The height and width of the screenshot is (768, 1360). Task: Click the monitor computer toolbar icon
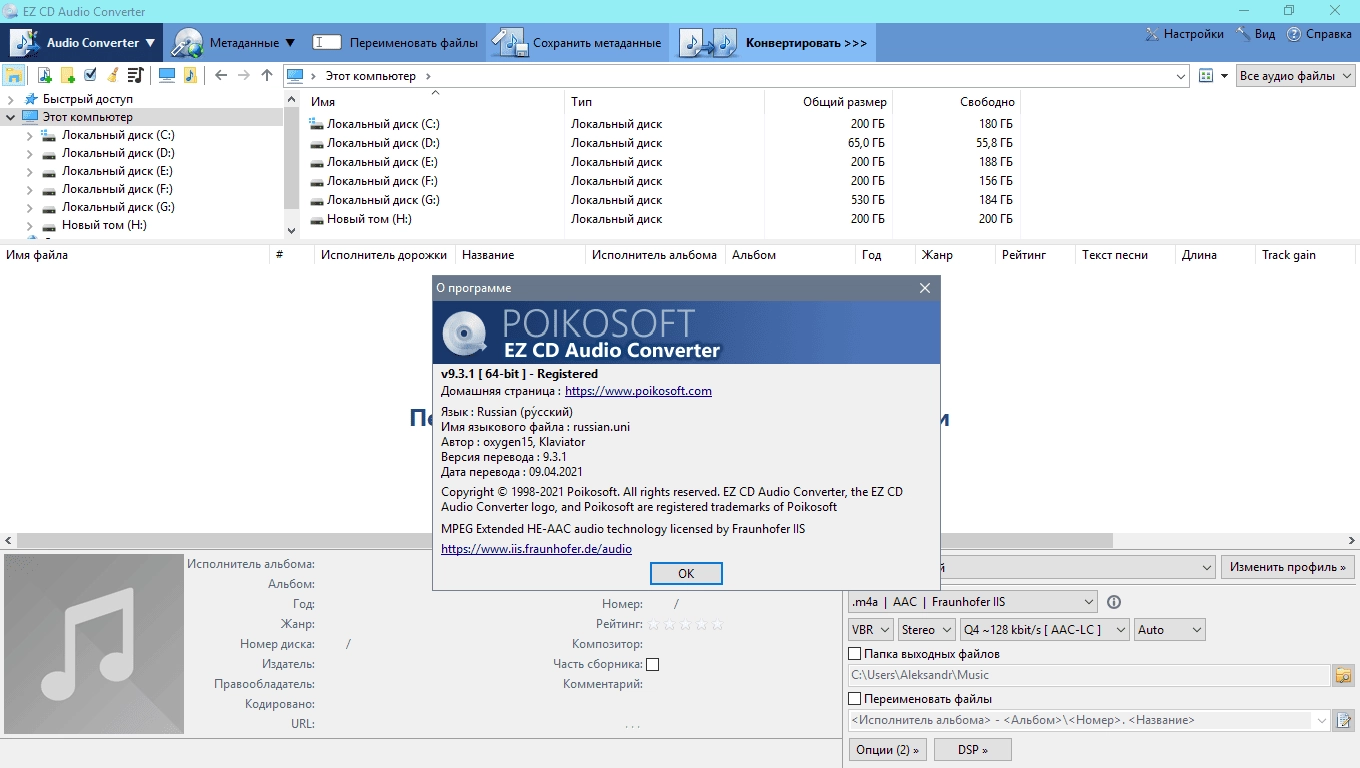pos(167,75)
